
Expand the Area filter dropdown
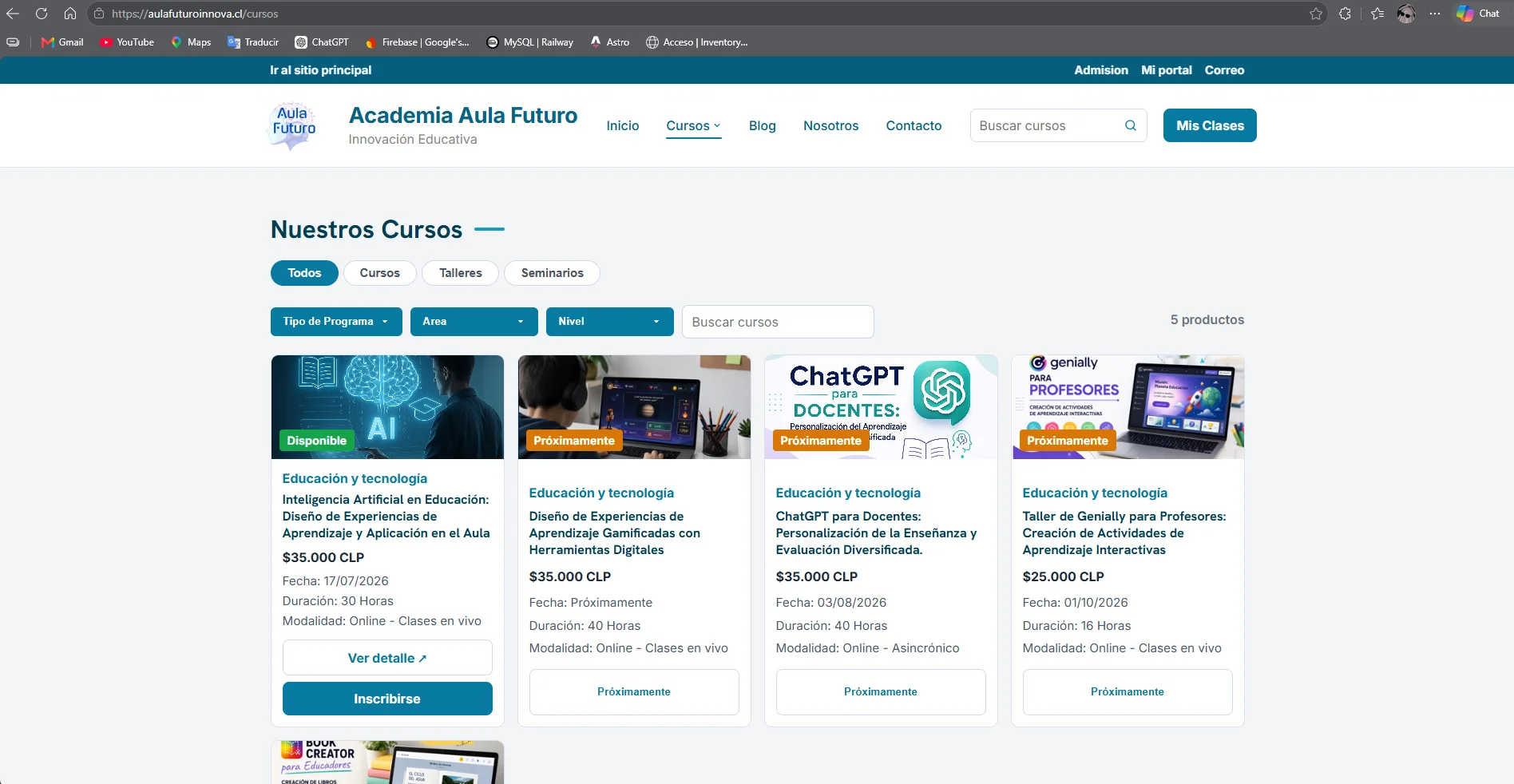pos(474,322)
